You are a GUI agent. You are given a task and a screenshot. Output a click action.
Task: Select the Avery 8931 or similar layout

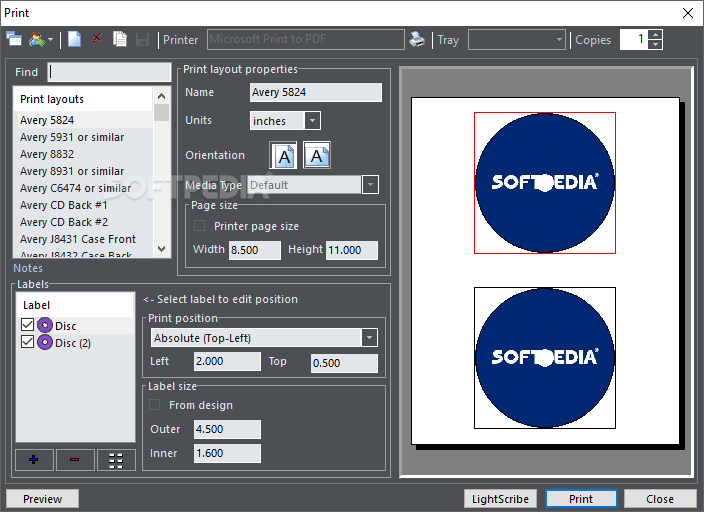pyautogui.click(x=83, y=171)
